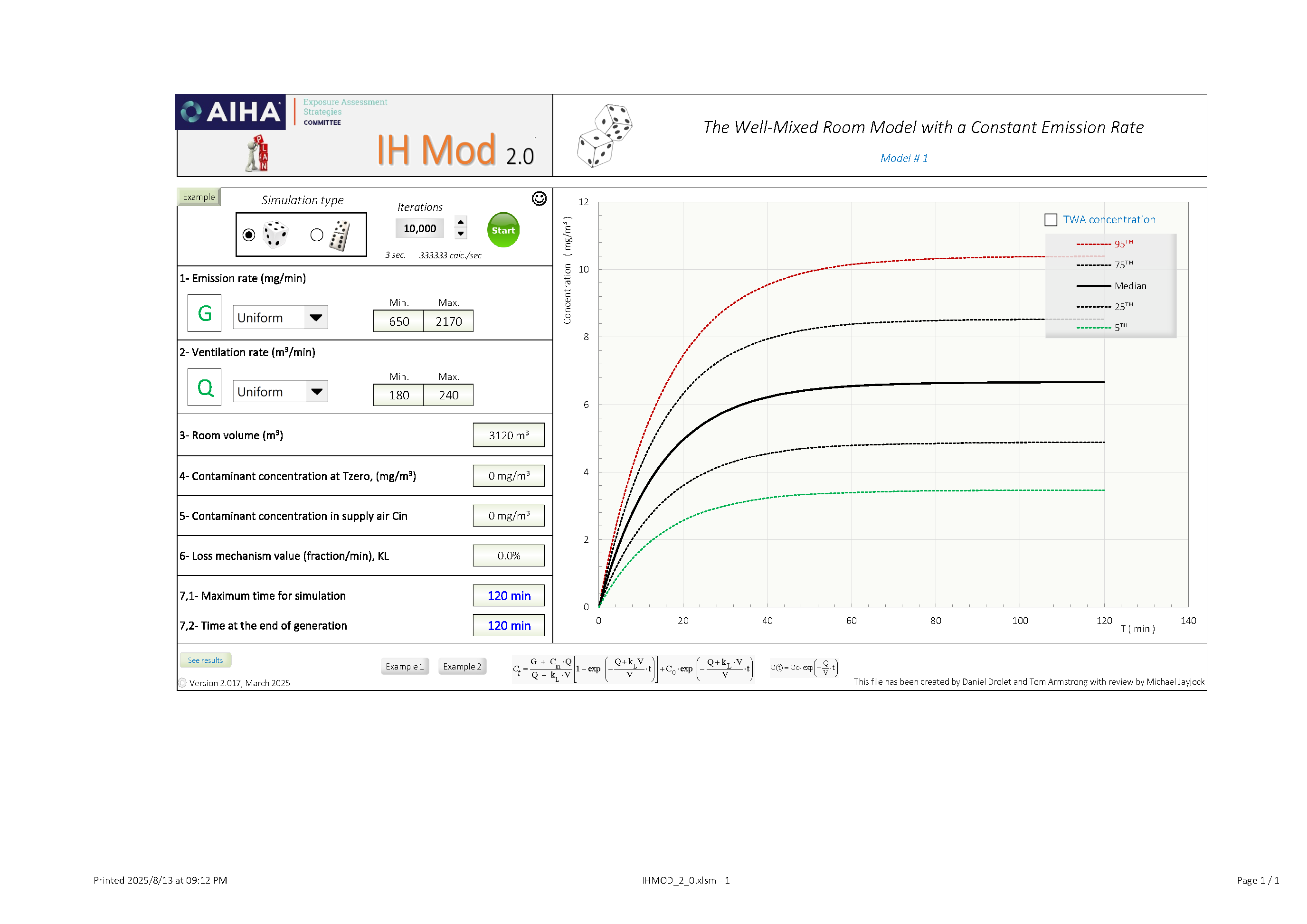Select the domino simulation radio button

[317, 235]
